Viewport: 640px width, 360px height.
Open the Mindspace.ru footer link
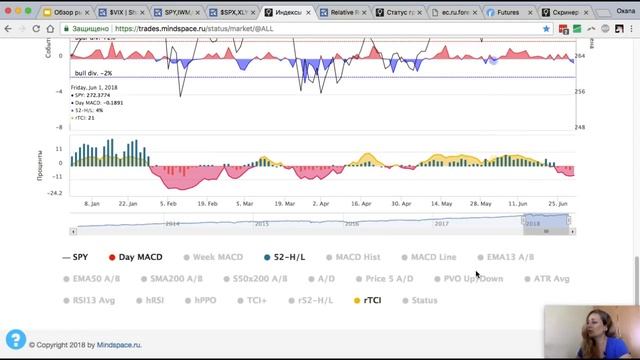coord(119,345)
